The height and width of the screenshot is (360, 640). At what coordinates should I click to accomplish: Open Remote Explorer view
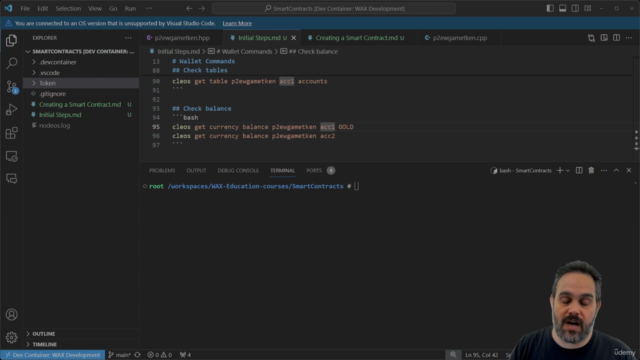click(11, 156)
